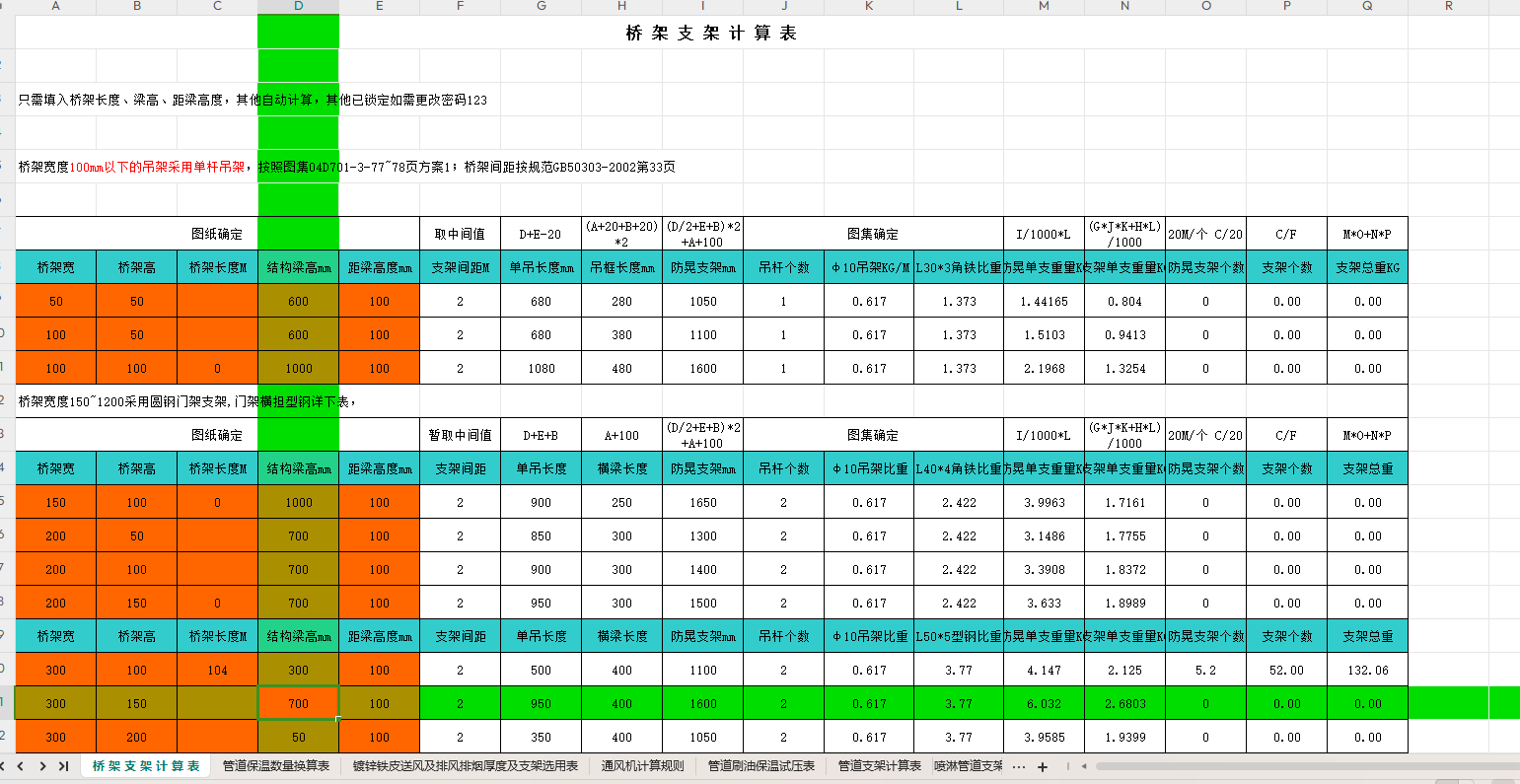
Task: Select the highlighted column D header
Action: click(x=298, y=7)
